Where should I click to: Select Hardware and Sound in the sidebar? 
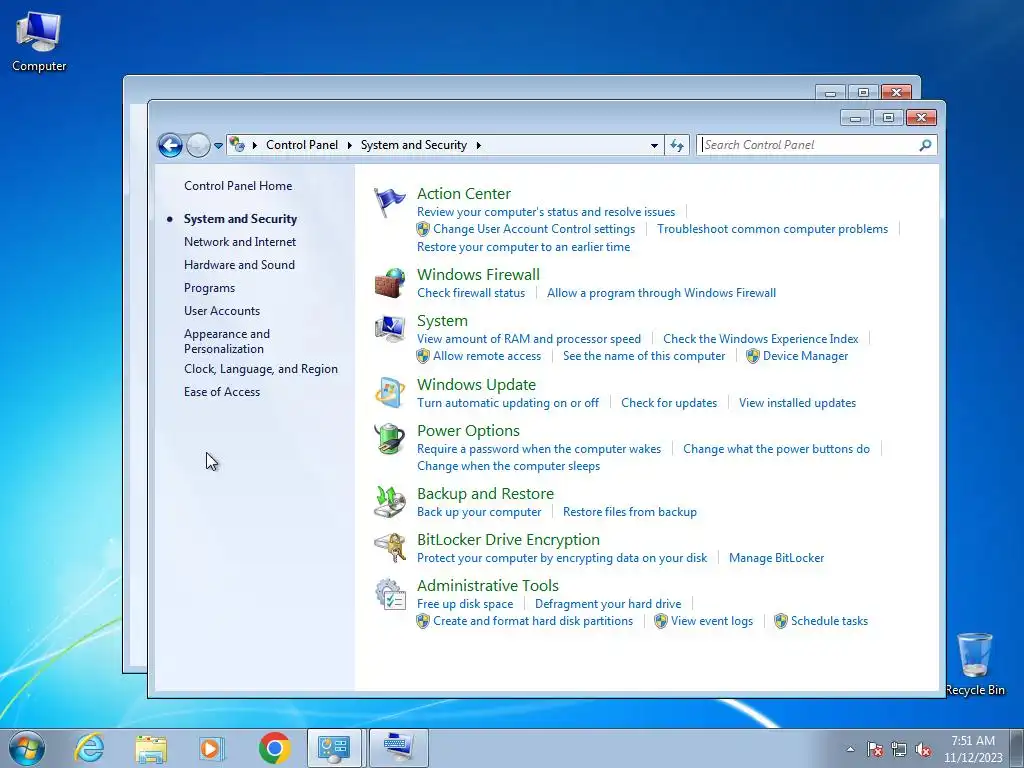pyautogui.click(x=239, y=264)
